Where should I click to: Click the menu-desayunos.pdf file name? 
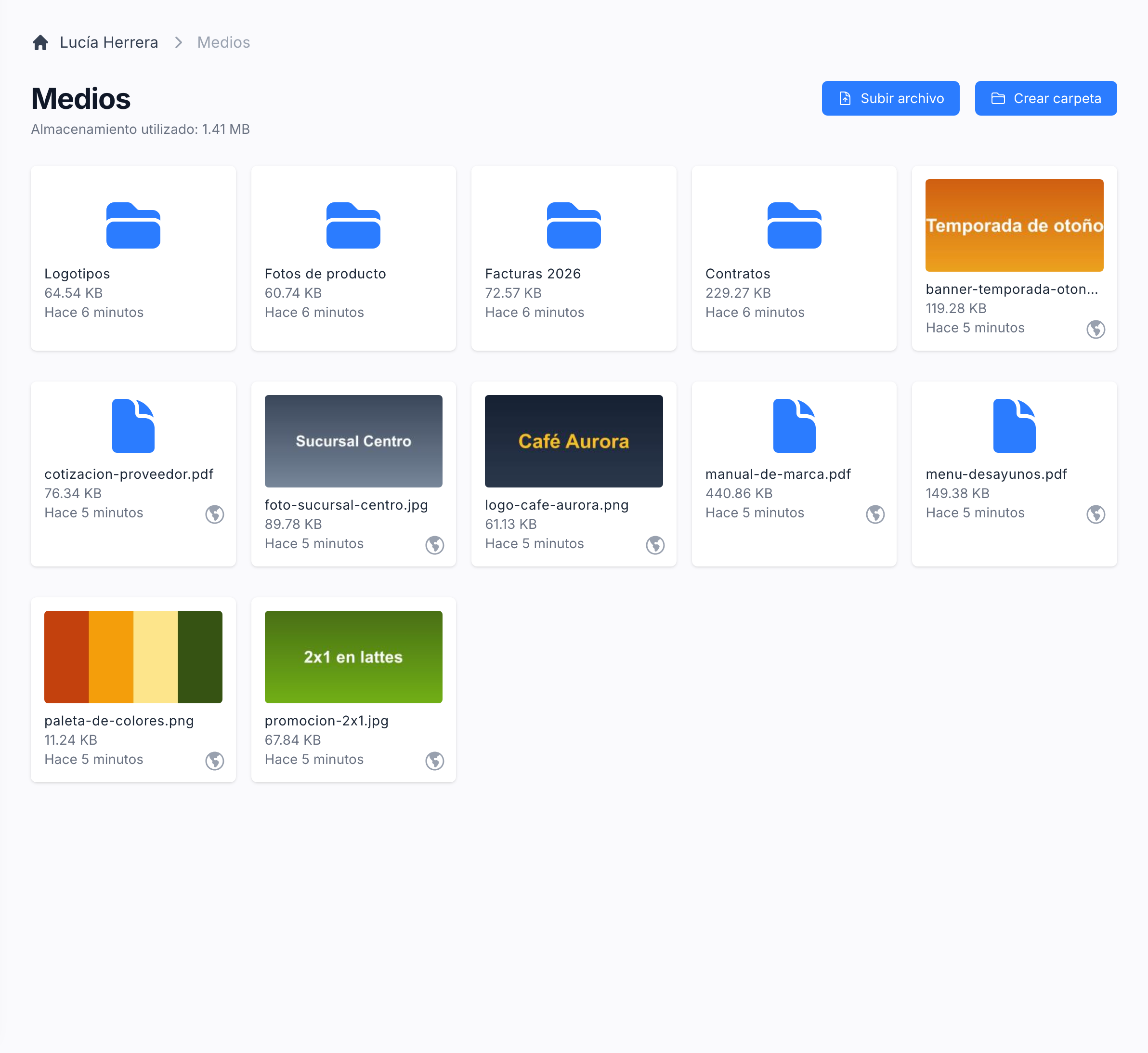point(996,474)
